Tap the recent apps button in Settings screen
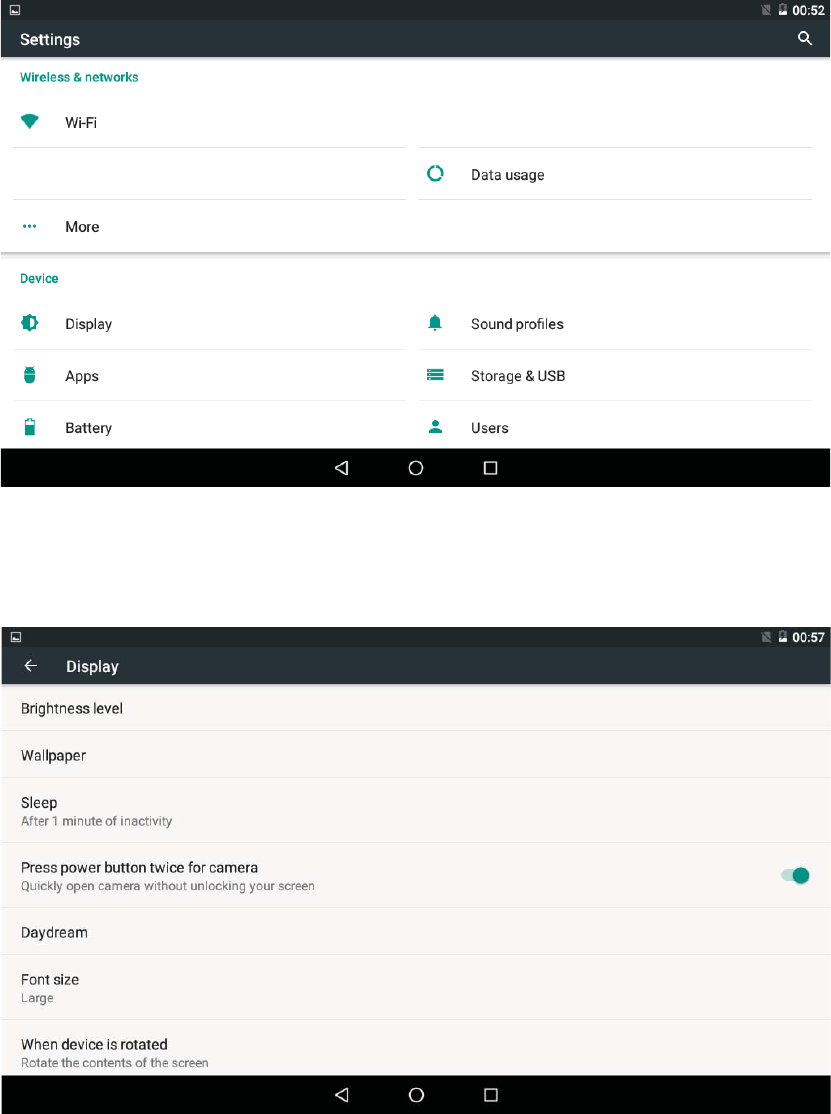This screenshot has height=1114, width=831. tap(490, 467)
